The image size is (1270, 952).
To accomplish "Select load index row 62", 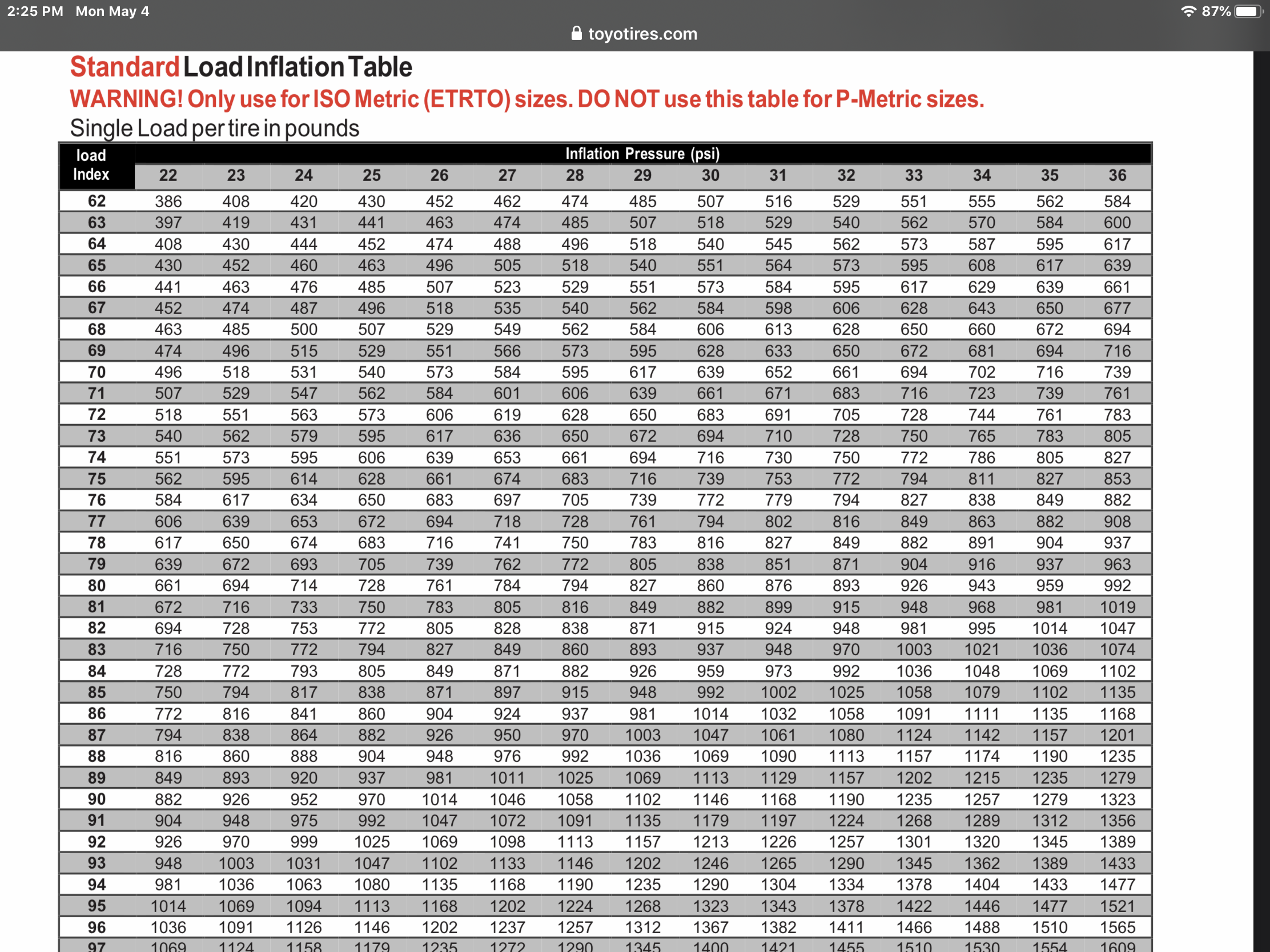I will [x=96, y=201].
